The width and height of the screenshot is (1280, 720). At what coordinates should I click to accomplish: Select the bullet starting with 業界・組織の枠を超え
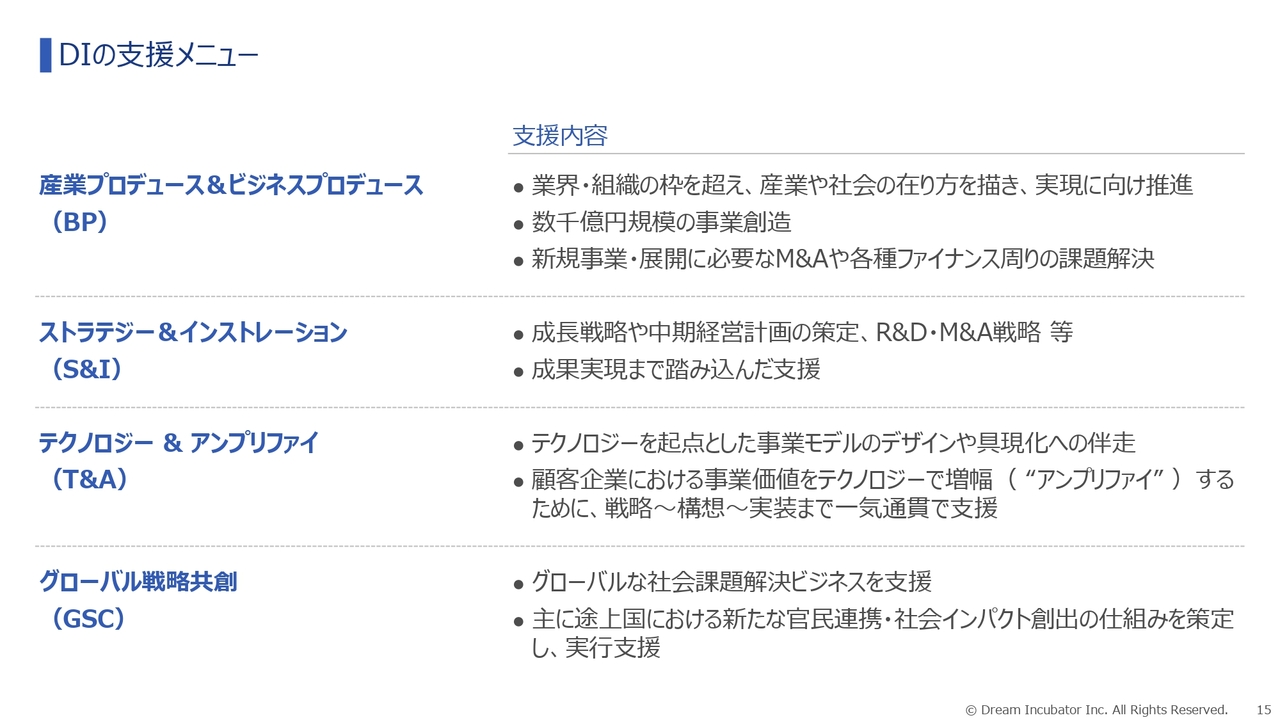coord(862,185)
